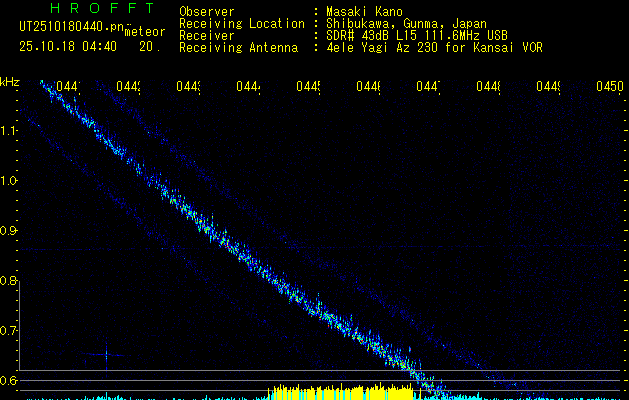Click the 1.1 kHz frequency tick
Screen dimensions: 629x400
click(9, 131)
